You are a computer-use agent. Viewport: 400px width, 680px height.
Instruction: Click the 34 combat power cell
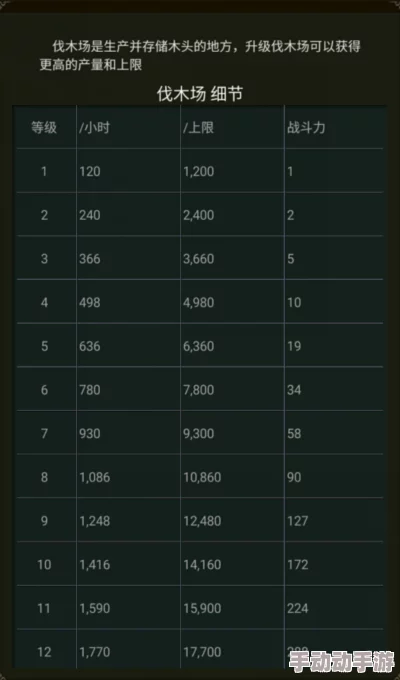tap(294, 390)
